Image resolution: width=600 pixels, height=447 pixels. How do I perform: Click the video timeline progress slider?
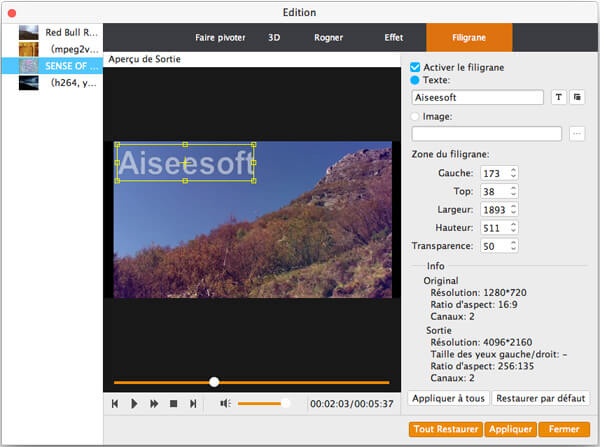[251, 382]
